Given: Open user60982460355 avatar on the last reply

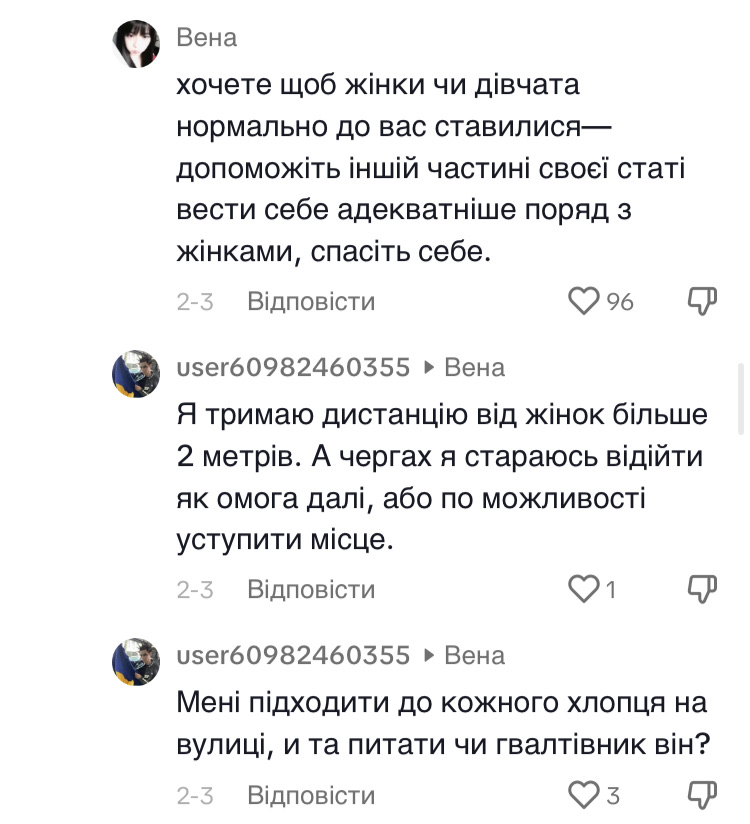Looking at the screenshot, I should click(x=137, y=662).
